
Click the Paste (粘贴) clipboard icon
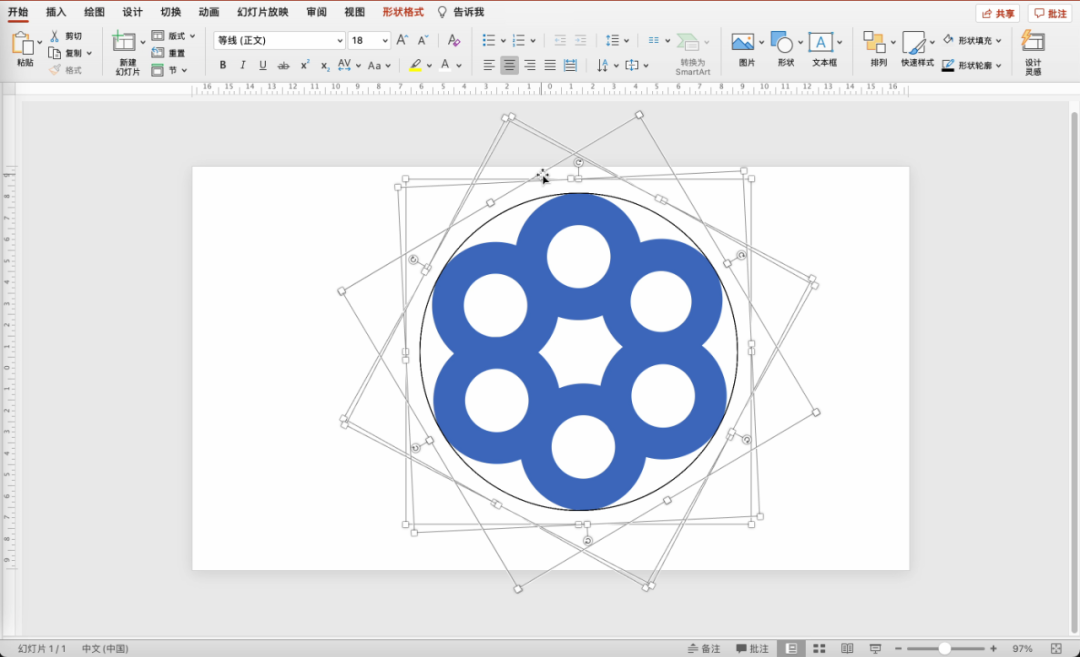point(22,43)
